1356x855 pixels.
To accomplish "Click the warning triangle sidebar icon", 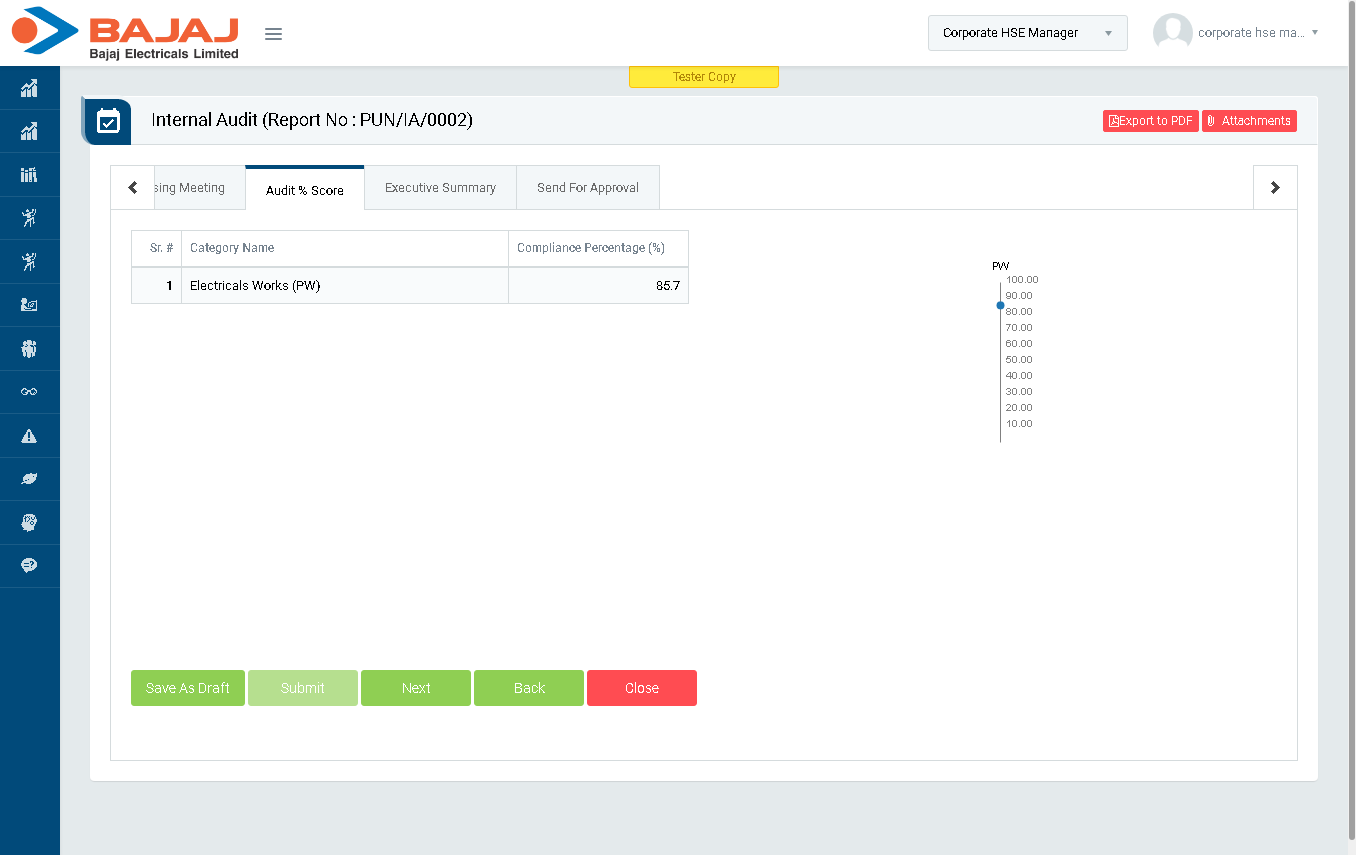I will [29, 436].
